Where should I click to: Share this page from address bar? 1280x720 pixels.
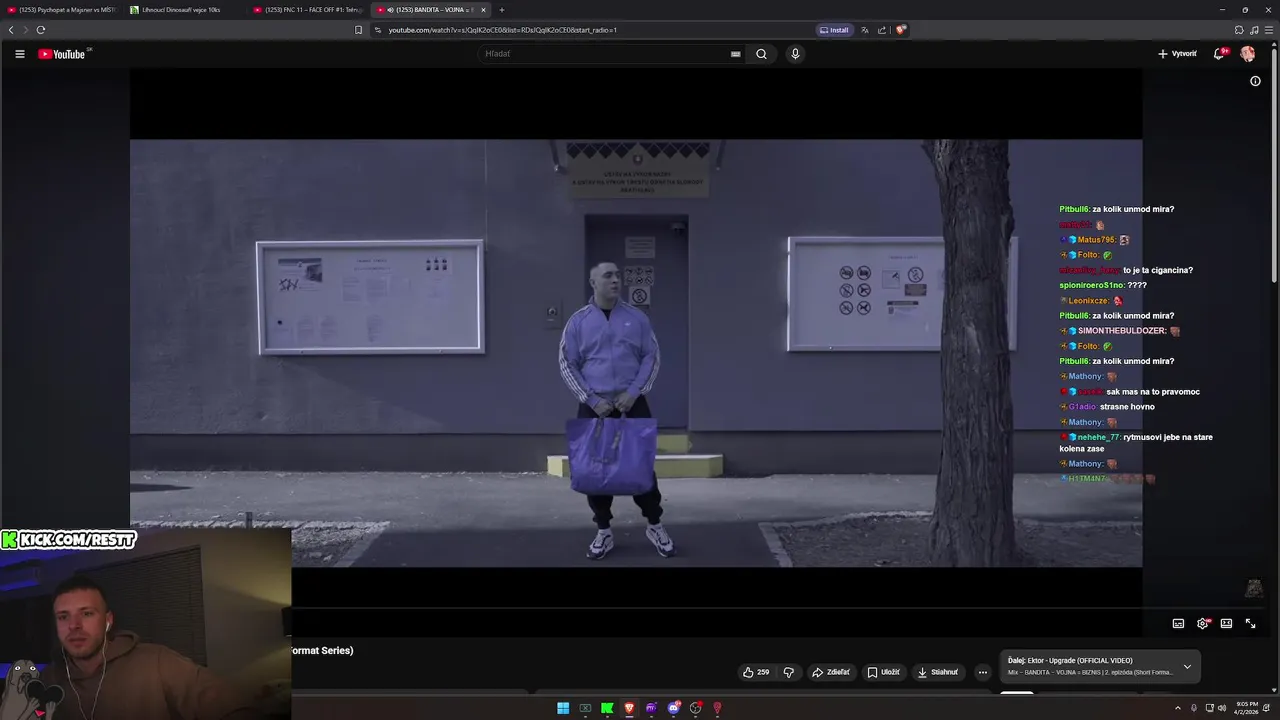coord(882,30)
